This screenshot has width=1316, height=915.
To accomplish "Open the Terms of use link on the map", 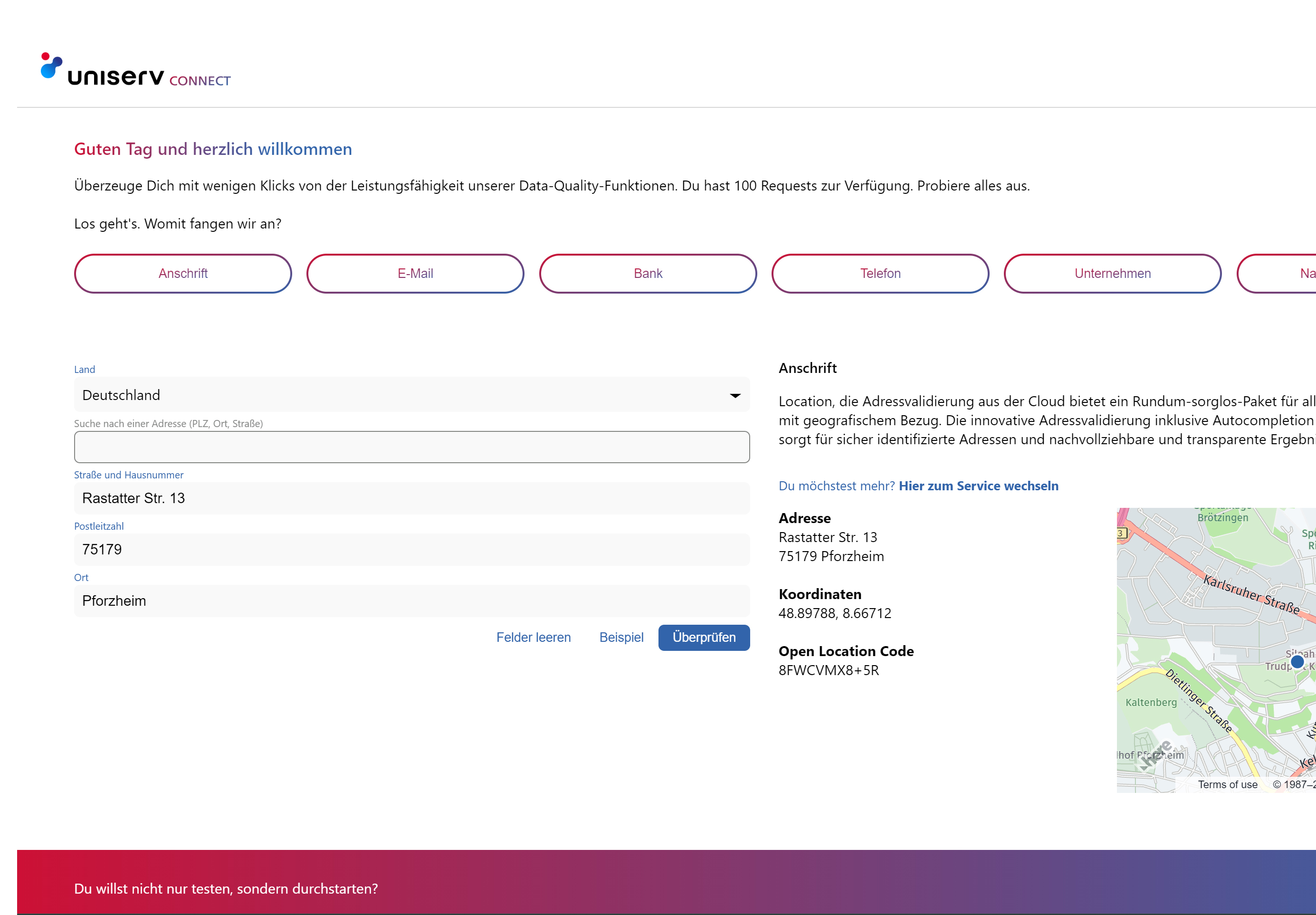I will [1228, 784].
